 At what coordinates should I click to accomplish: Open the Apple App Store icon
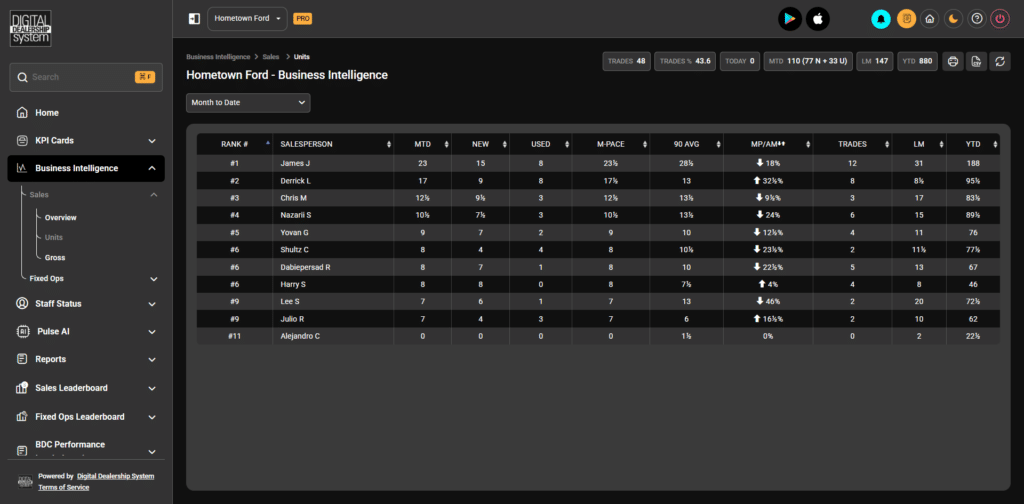click(818, 19)
